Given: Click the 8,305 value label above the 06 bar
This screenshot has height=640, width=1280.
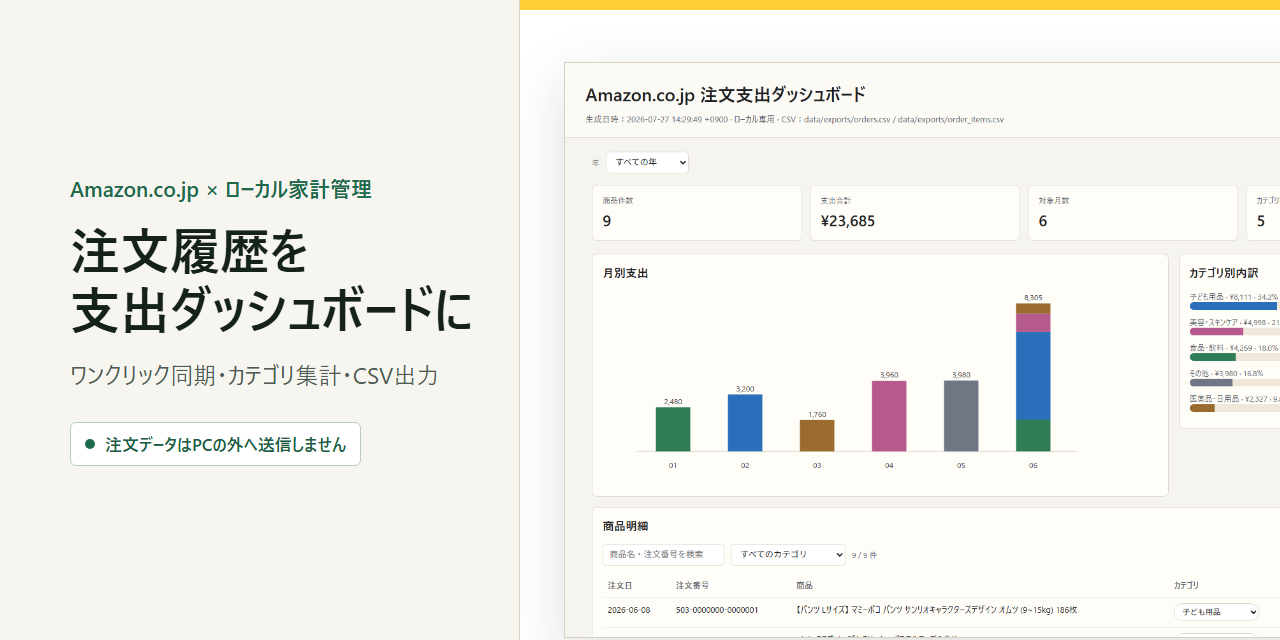Looking at the screenshot, I should pos(1033,297).
